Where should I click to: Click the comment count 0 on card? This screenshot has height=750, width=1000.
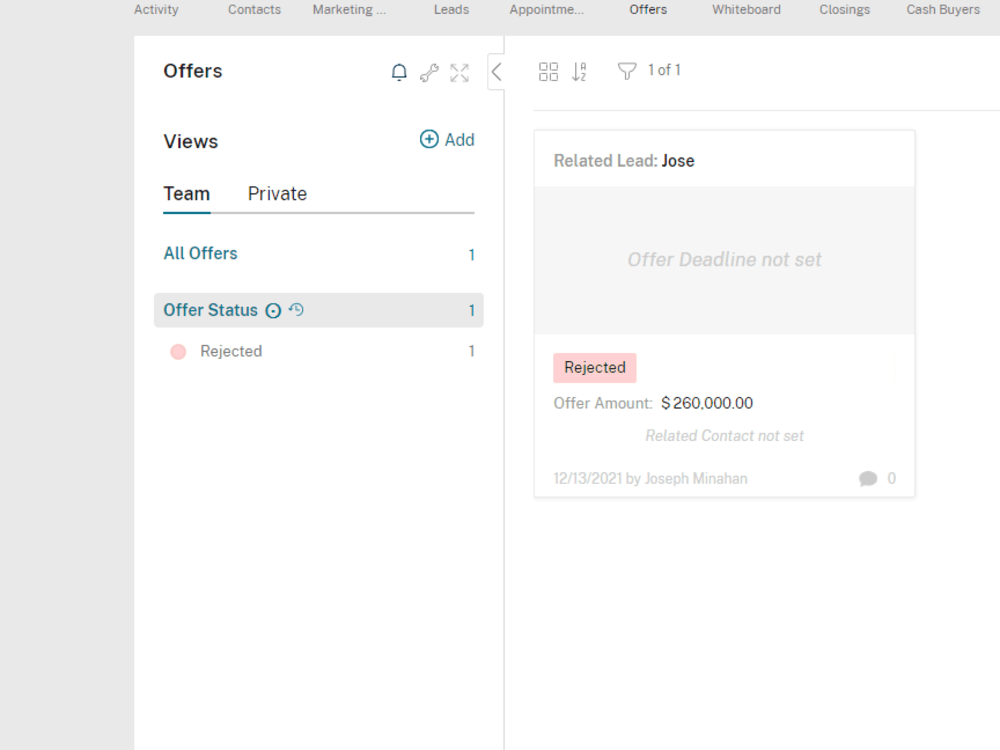[x=892, y=478]
